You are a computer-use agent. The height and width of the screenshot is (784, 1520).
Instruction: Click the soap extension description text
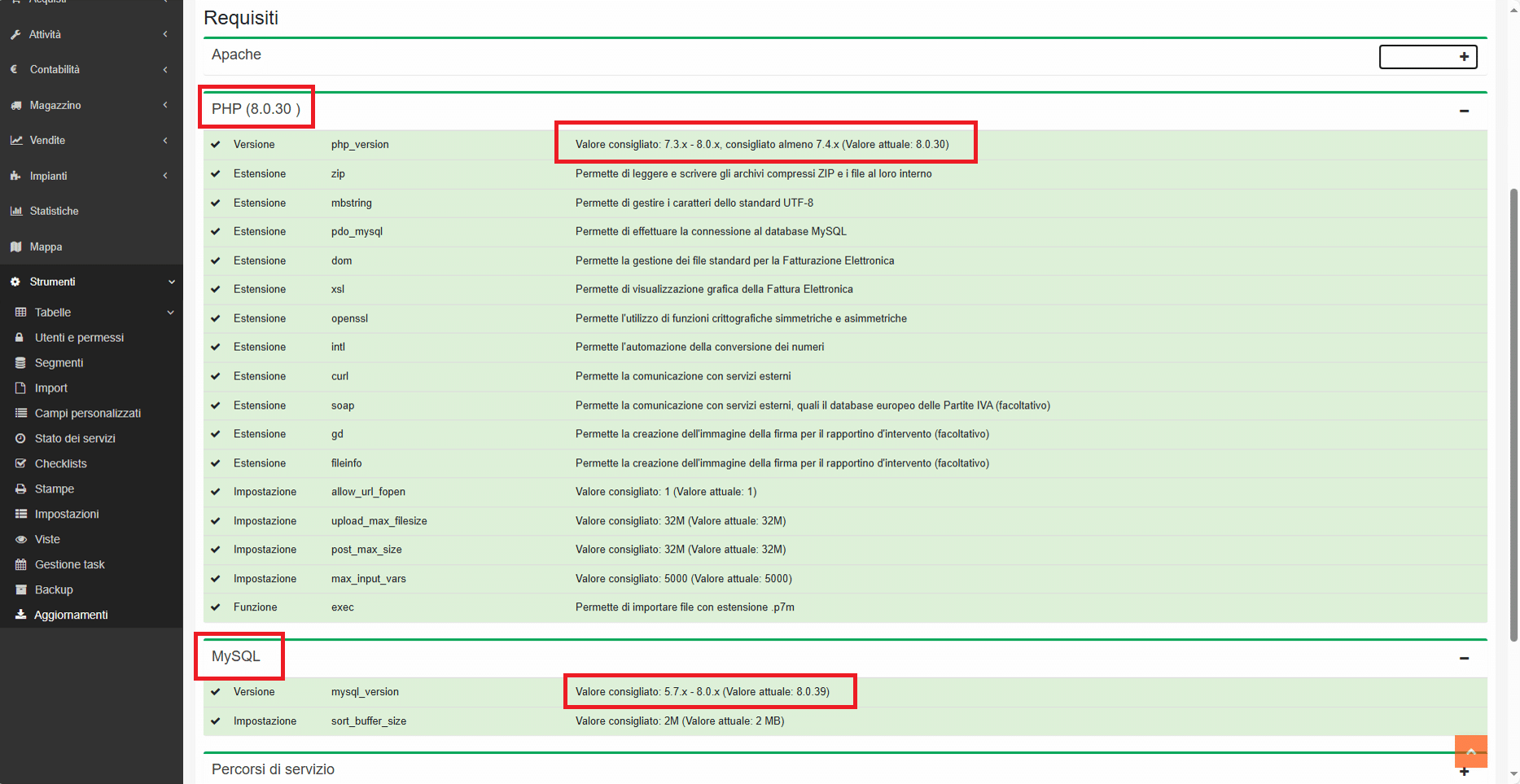tap(813, 405)
